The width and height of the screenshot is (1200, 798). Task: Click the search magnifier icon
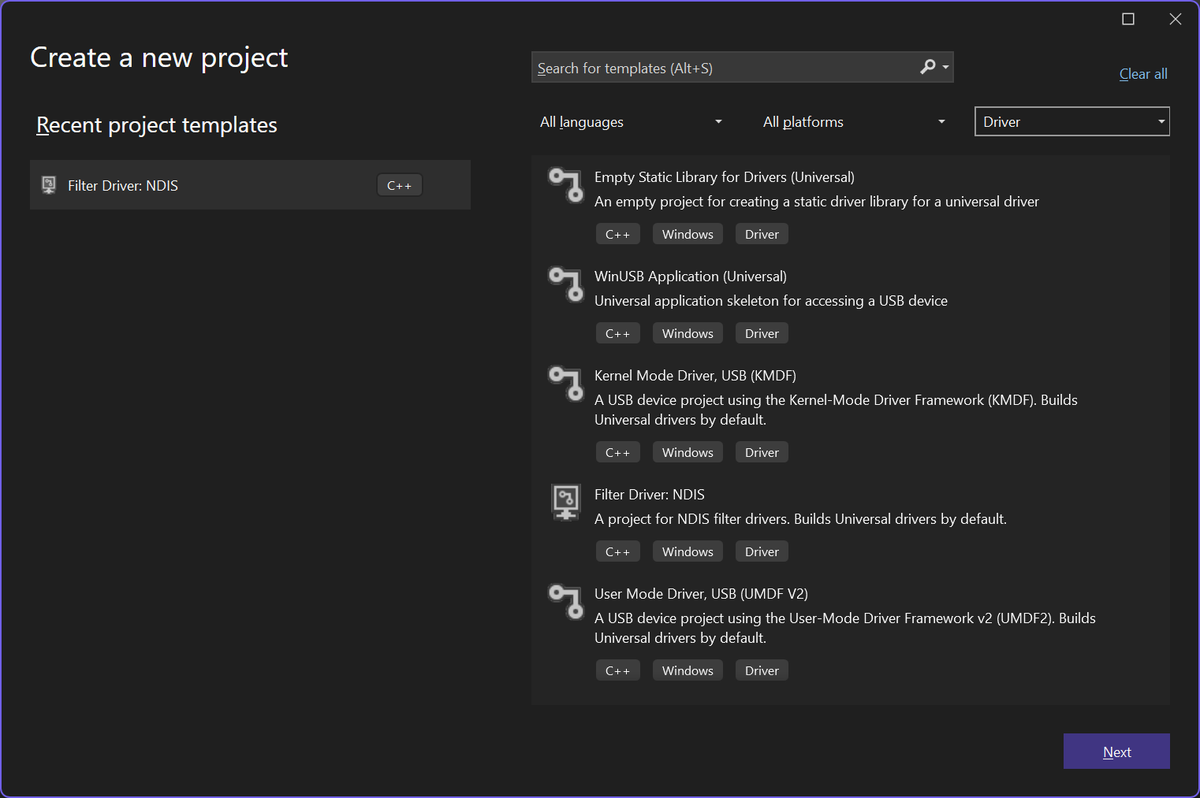[x=928, y=67]
